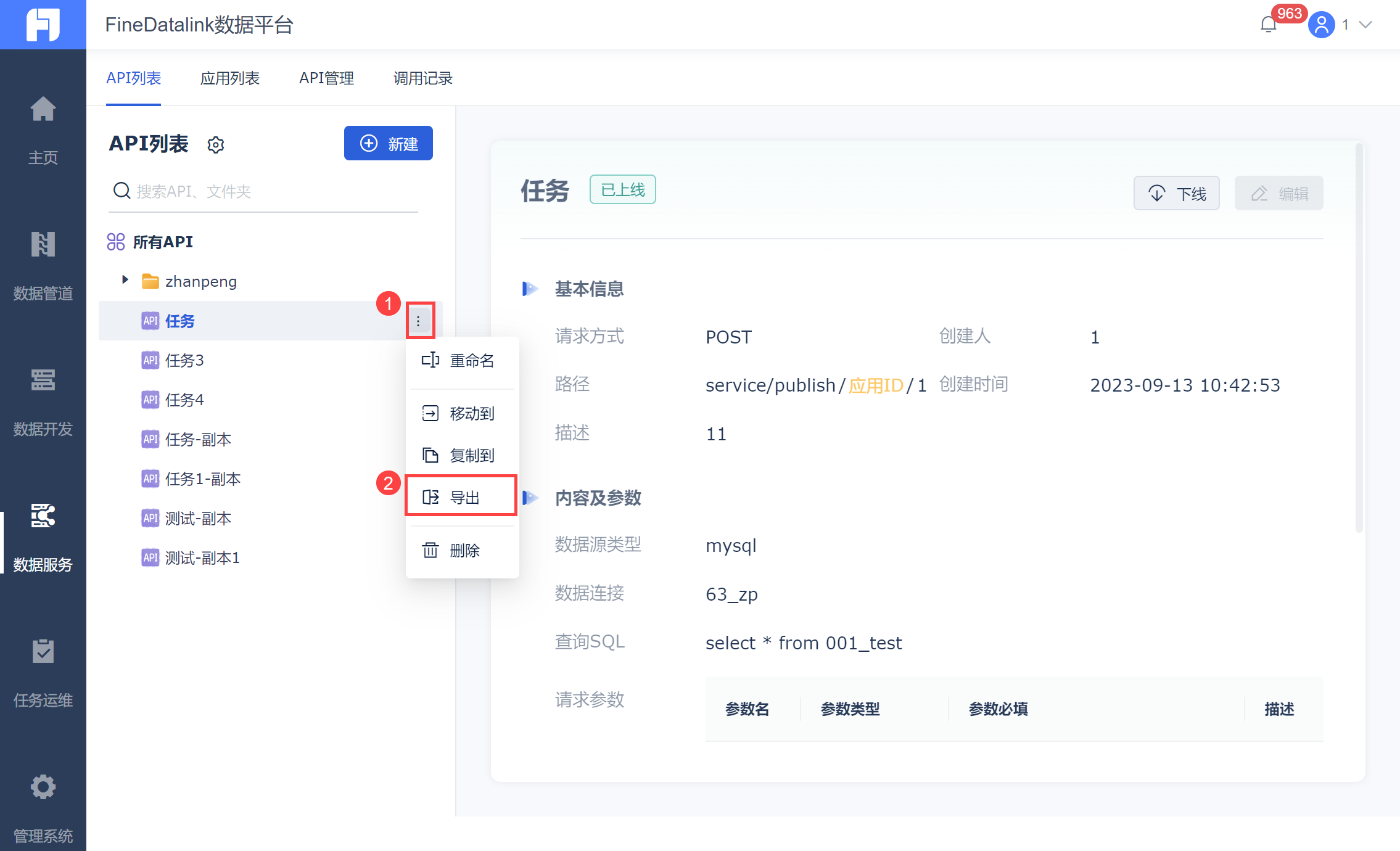1400x851 pixels.
Task: Click the FineDatalink logo icon
Action: 43,25
